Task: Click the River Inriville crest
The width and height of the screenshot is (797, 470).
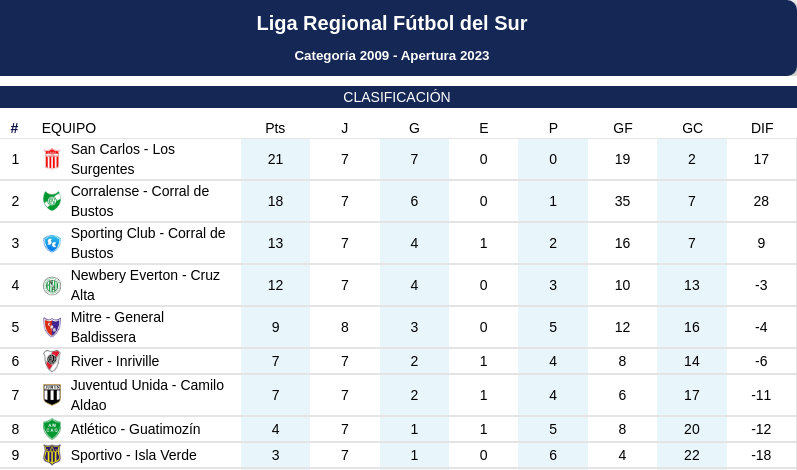Action: (x=52, y=361)
